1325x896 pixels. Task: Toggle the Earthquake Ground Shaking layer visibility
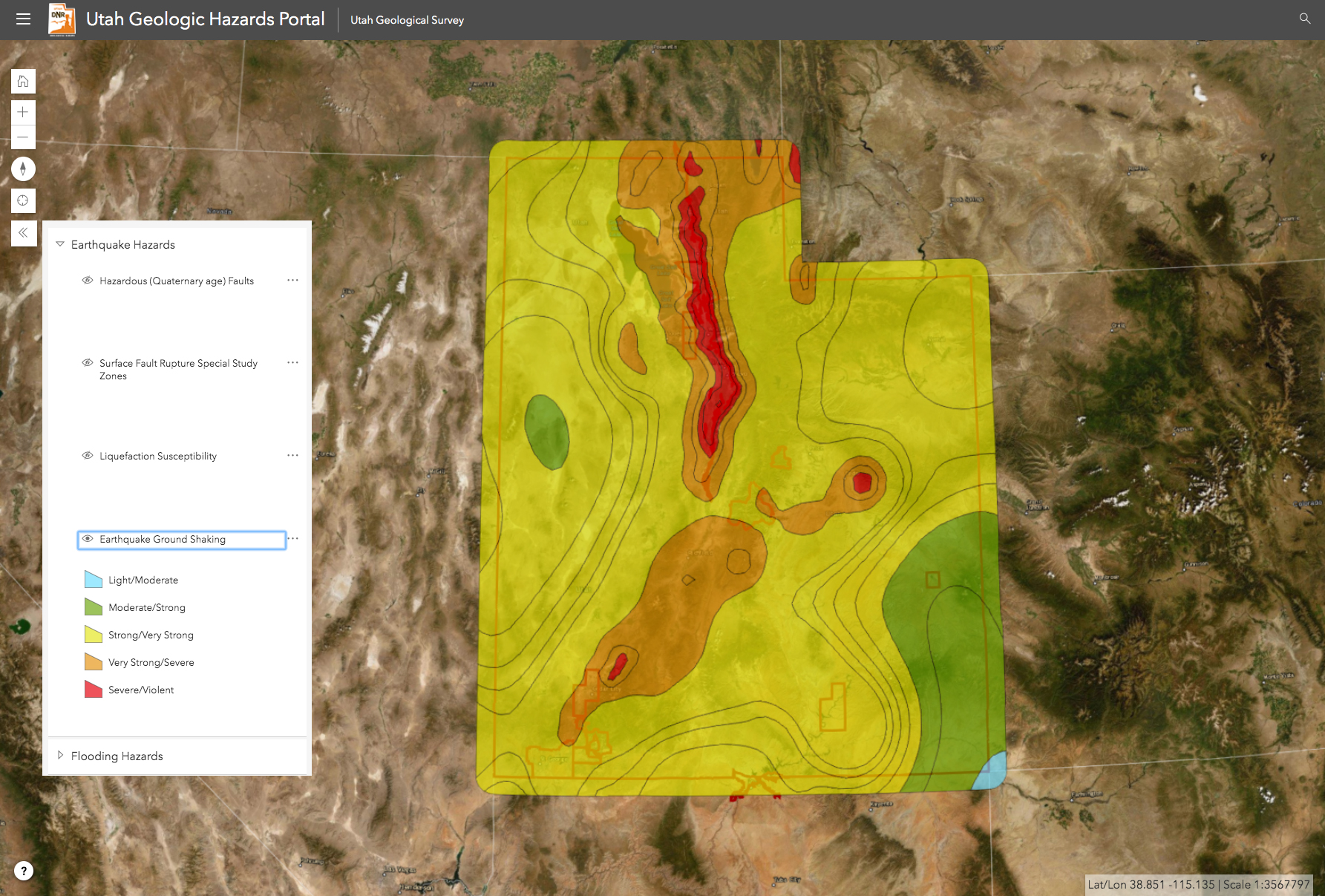[x=87, y=539]
